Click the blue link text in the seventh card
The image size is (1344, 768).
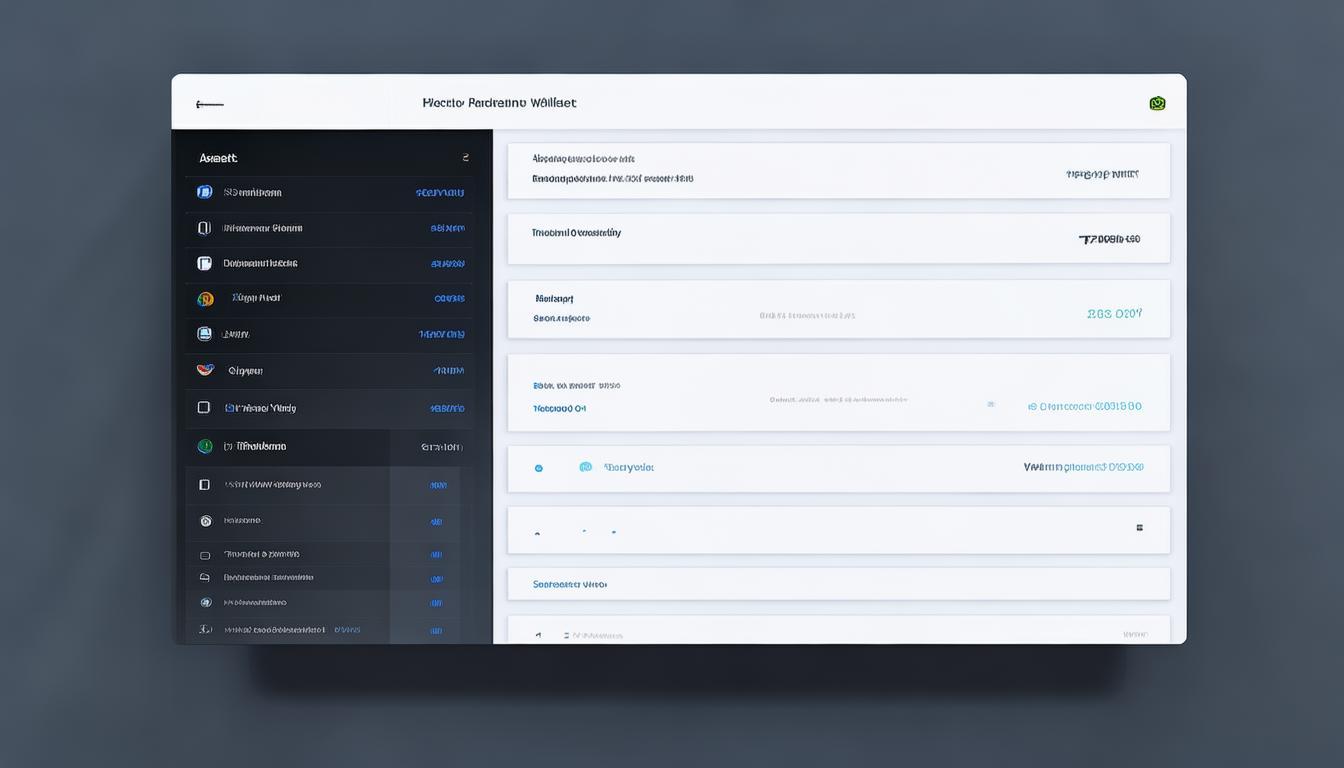click(570, 584)
